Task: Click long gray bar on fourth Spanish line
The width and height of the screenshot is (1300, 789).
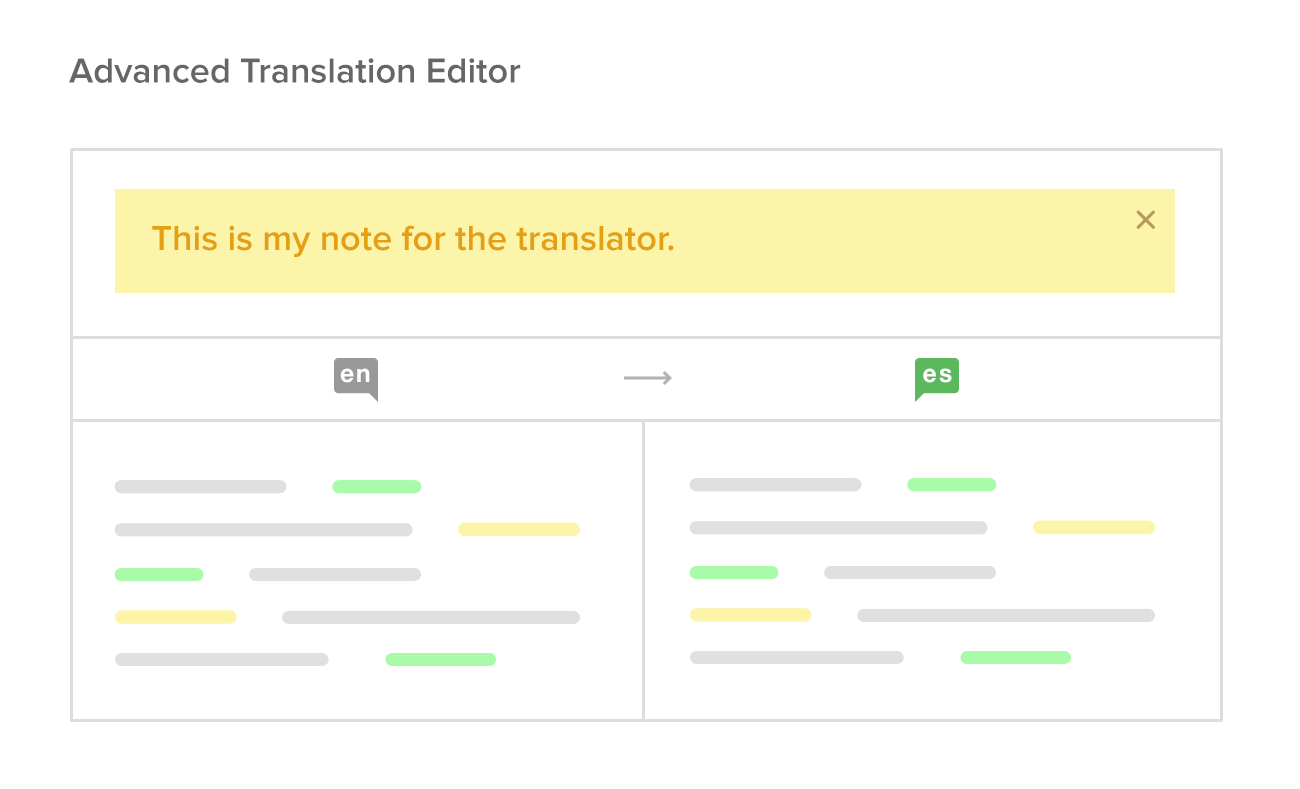Action: tap(1006, 616)
